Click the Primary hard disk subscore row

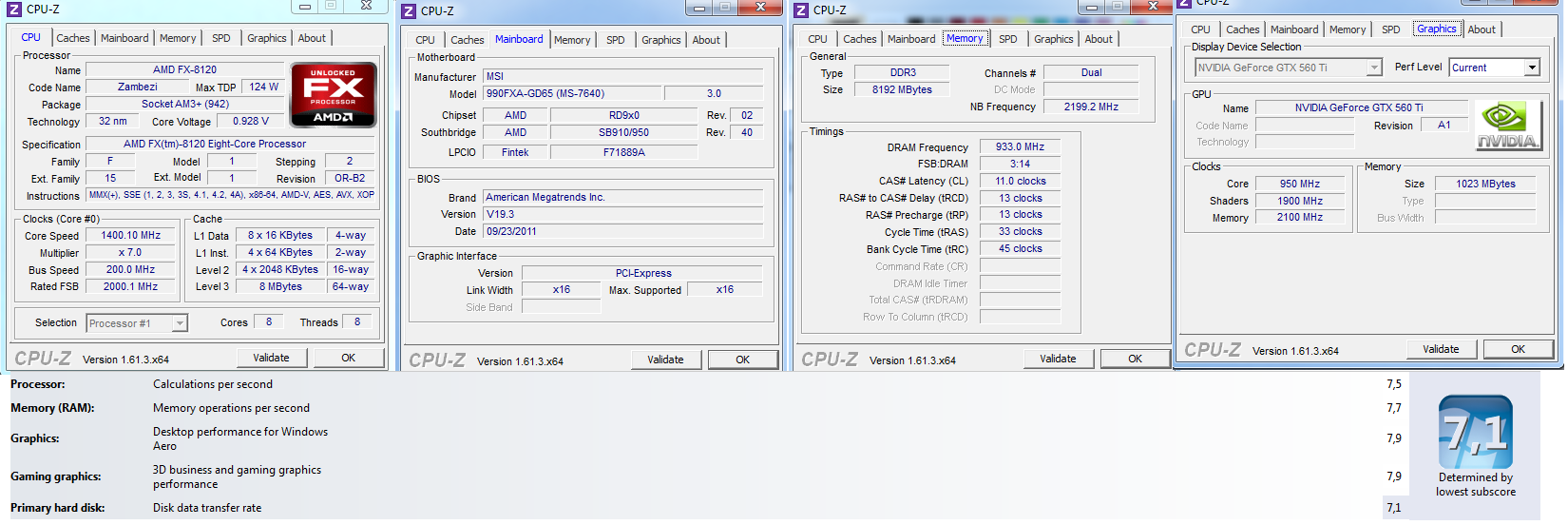pyautogui.click(x=709, y=508)
